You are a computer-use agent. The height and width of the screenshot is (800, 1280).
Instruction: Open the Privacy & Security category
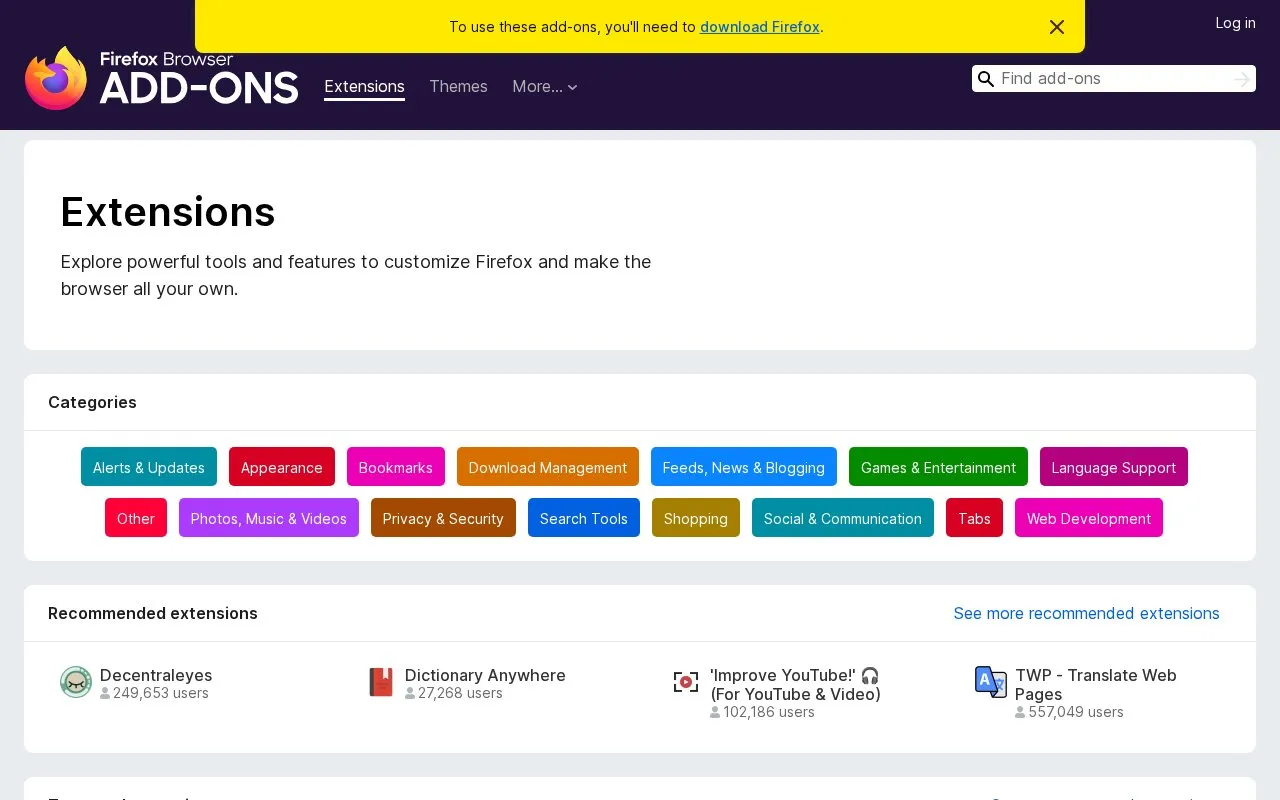443,518
